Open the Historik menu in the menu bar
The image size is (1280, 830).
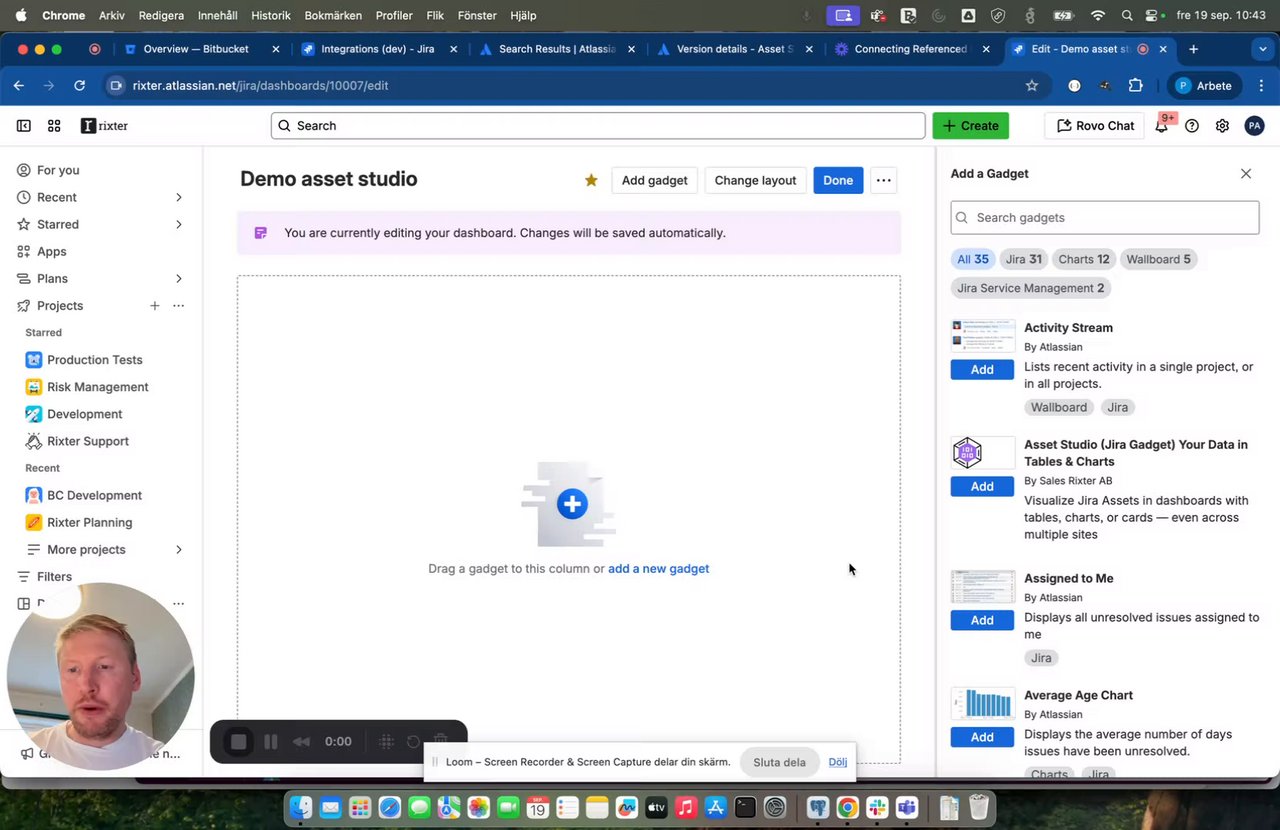coord(271,16)
